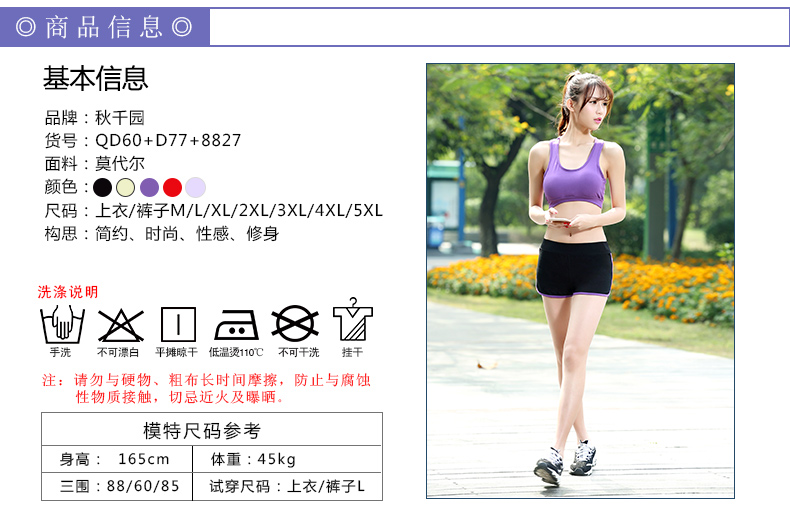This screenshot has height=515, width=790.
Task: Click the low-temperature iron (低温烫110℃) icon
Action: pos(236,325)
